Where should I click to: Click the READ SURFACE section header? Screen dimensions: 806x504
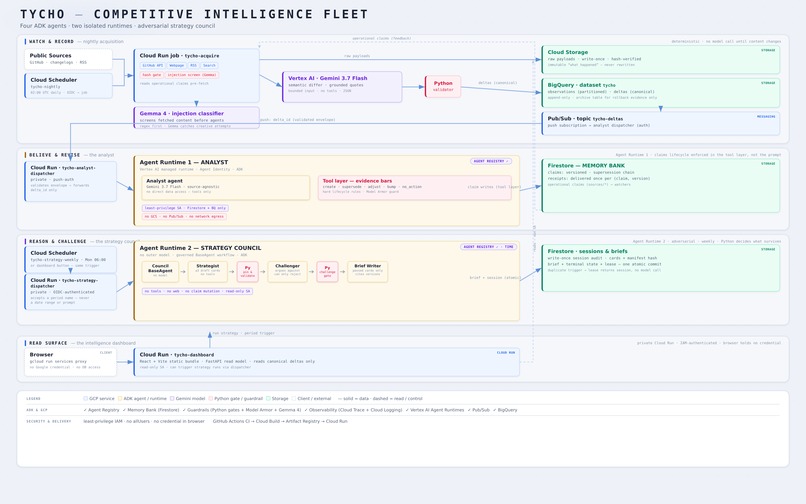coord(48,343)
